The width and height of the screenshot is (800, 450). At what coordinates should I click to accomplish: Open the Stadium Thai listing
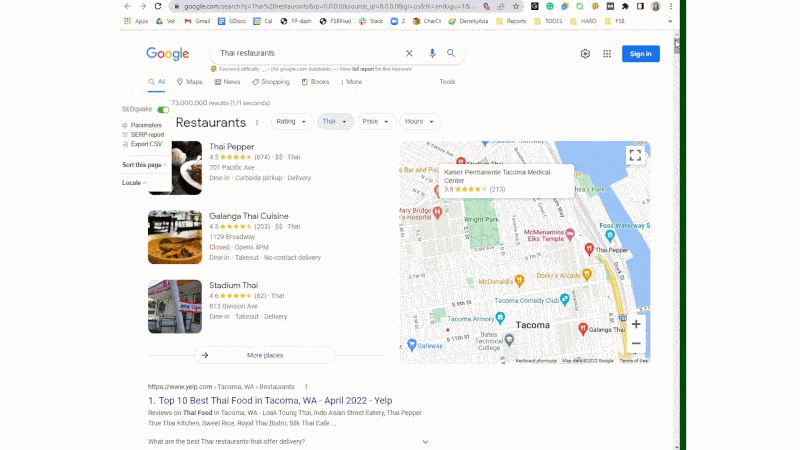[x=234, y=285]
